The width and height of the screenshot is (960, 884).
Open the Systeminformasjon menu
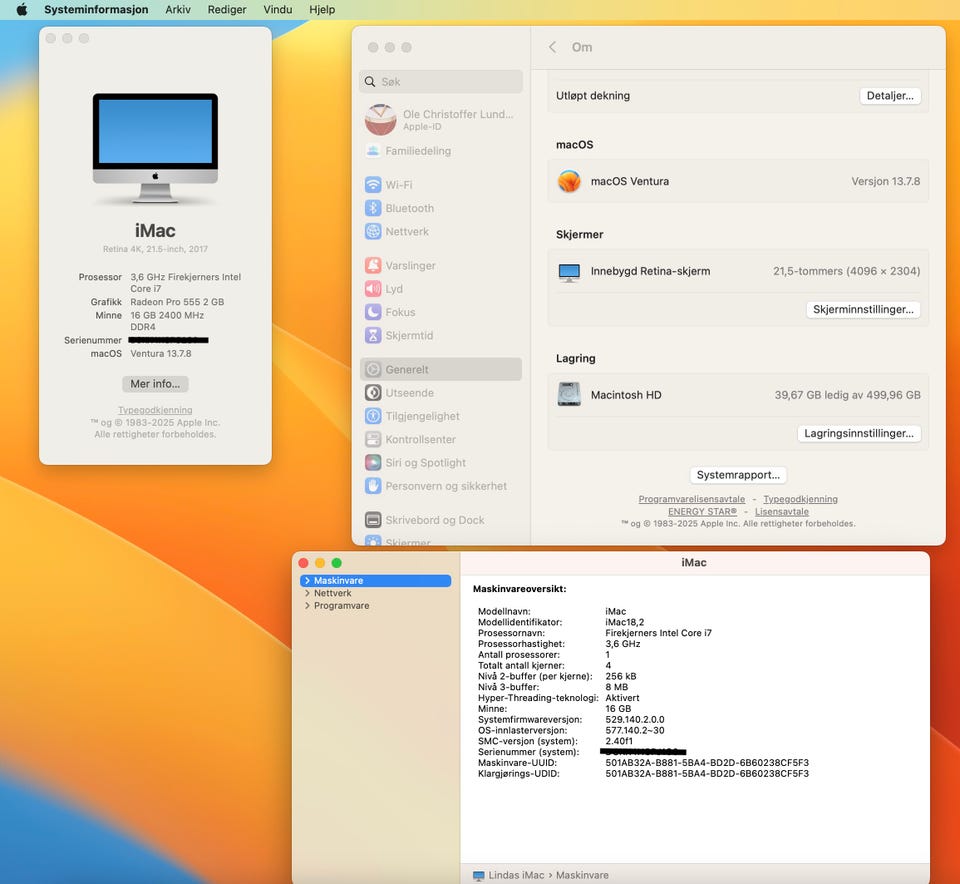point(96,9)
